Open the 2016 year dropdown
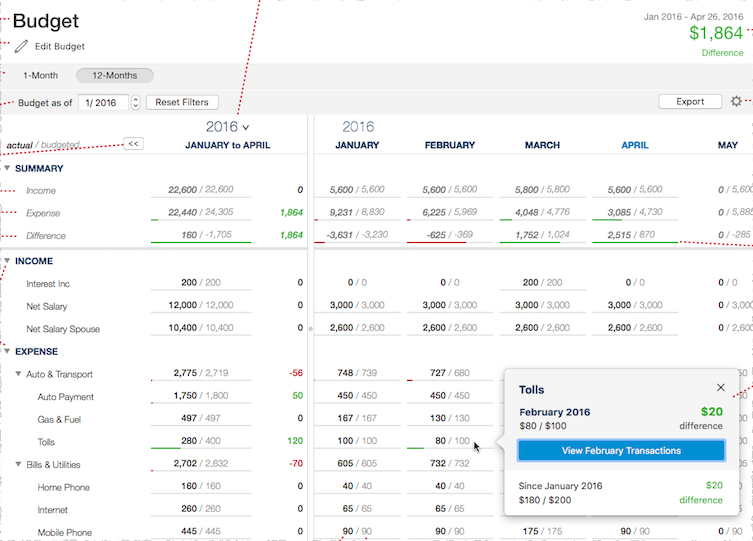 tap(228, 127)
